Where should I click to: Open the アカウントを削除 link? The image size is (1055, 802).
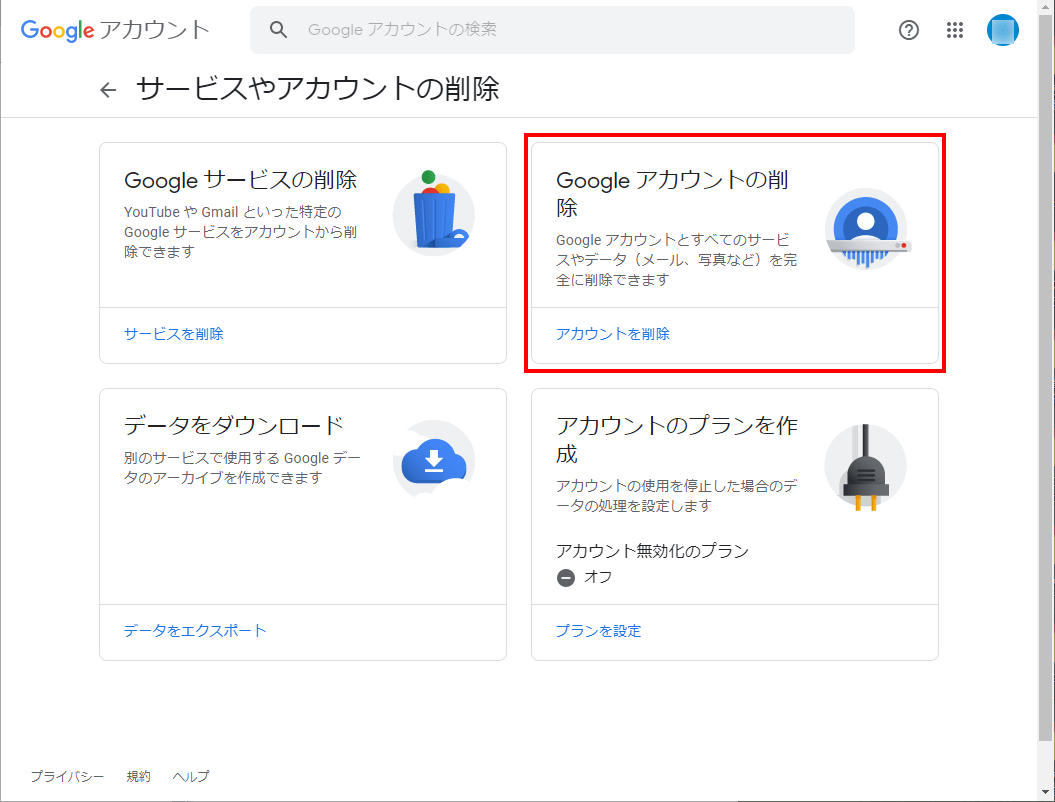(613, 334)
